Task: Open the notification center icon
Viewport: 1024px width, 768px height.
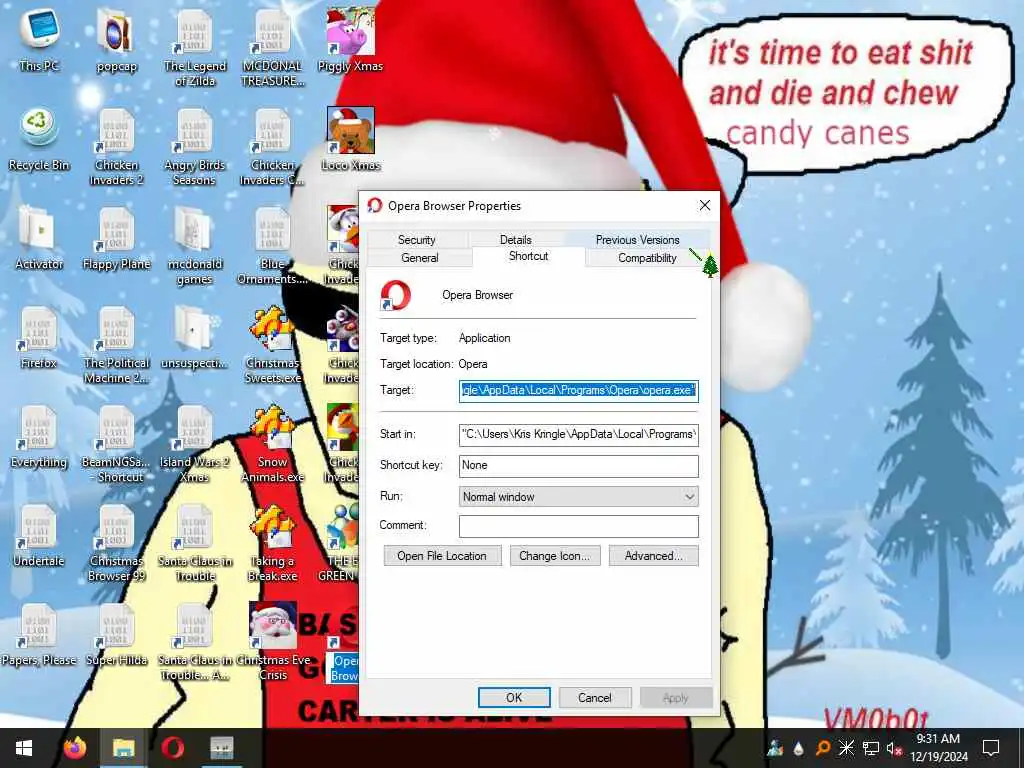Action: pos(991,748)
